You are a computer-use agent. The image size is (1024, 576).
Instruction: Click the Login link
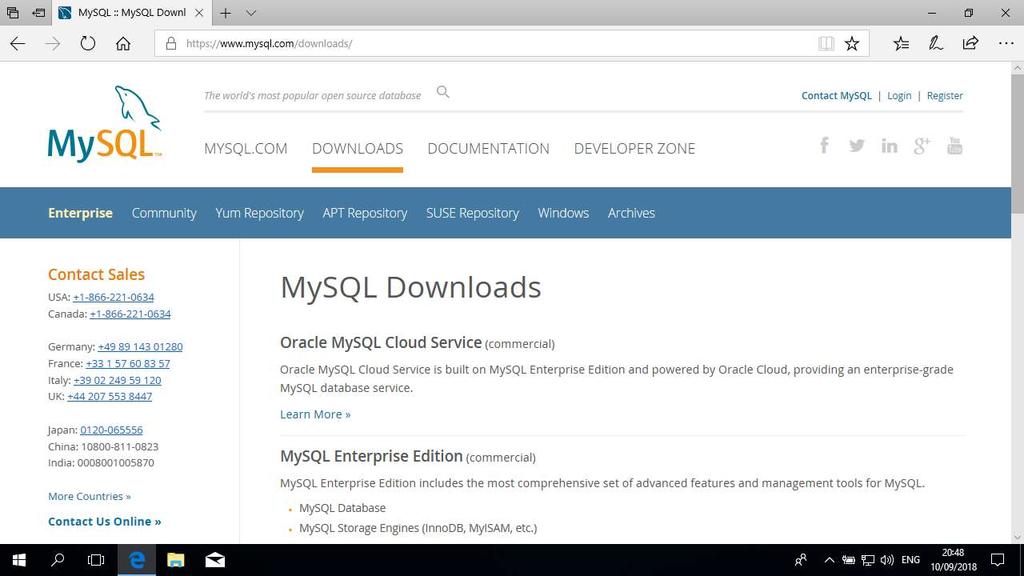click(x=899, y=95)
